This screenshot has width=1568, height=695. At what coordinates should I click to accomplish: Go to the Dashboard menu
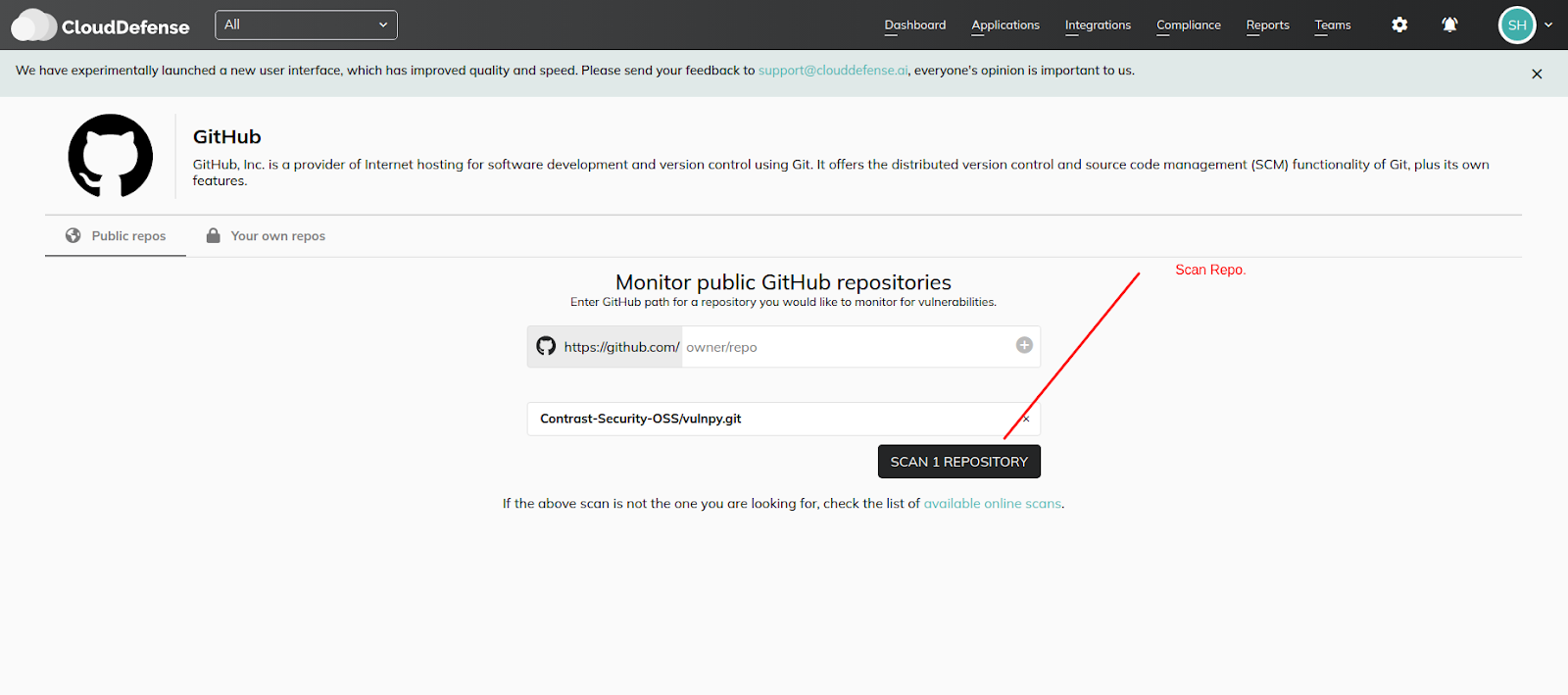(x=915, y=25)
